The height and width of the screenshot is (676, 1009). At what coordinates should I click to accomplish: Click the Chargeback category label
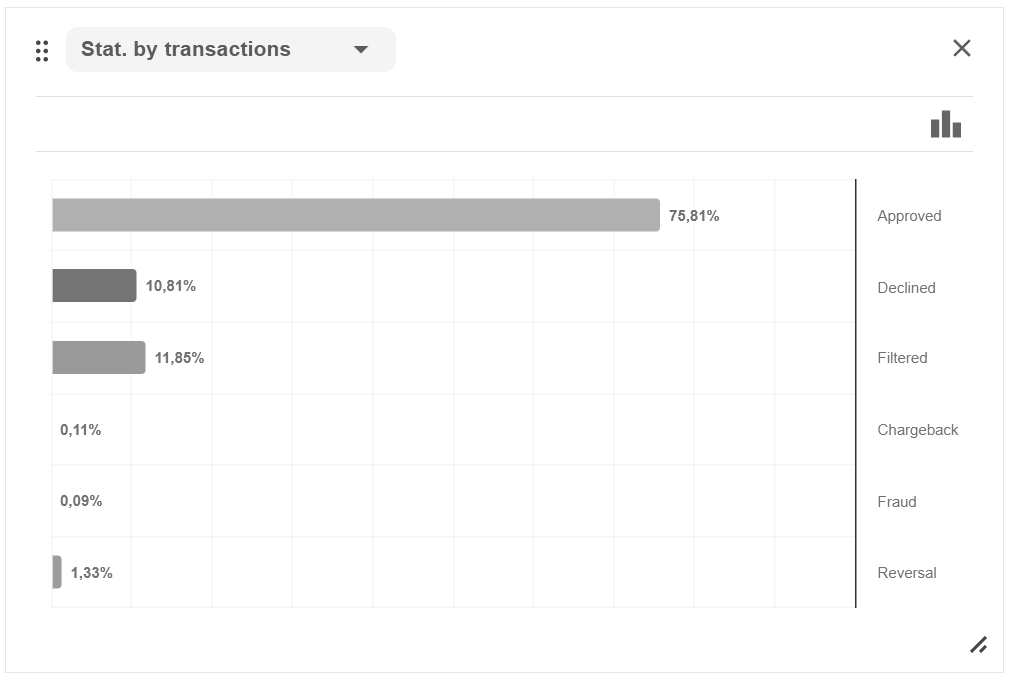point(917,430)
